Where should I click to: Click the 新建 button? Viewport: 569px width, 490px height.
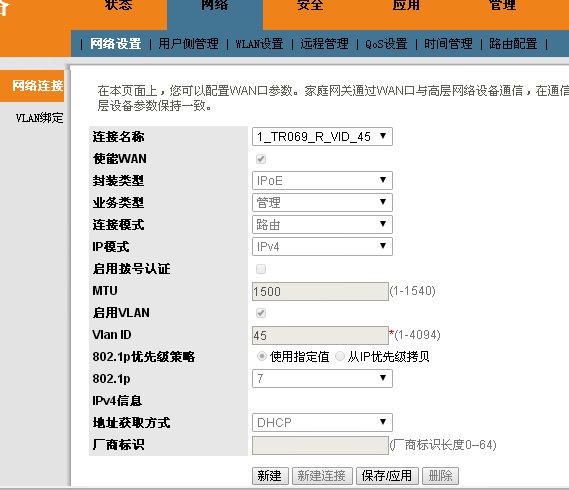[270, 476]
